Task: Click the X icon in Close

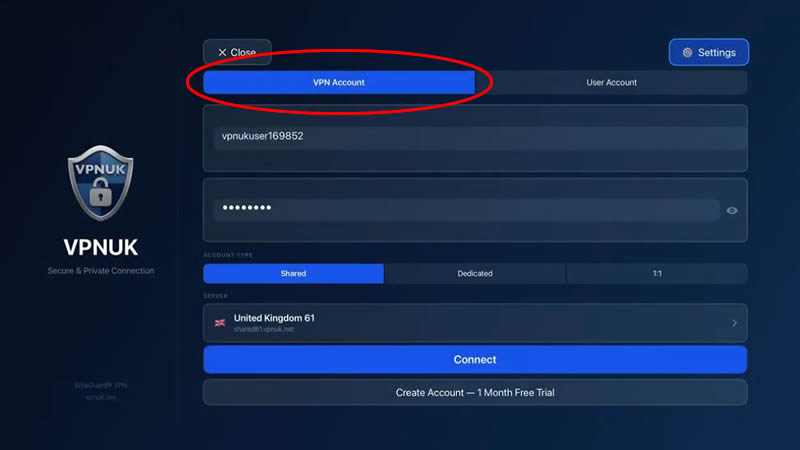Action: tap(222, 52)
